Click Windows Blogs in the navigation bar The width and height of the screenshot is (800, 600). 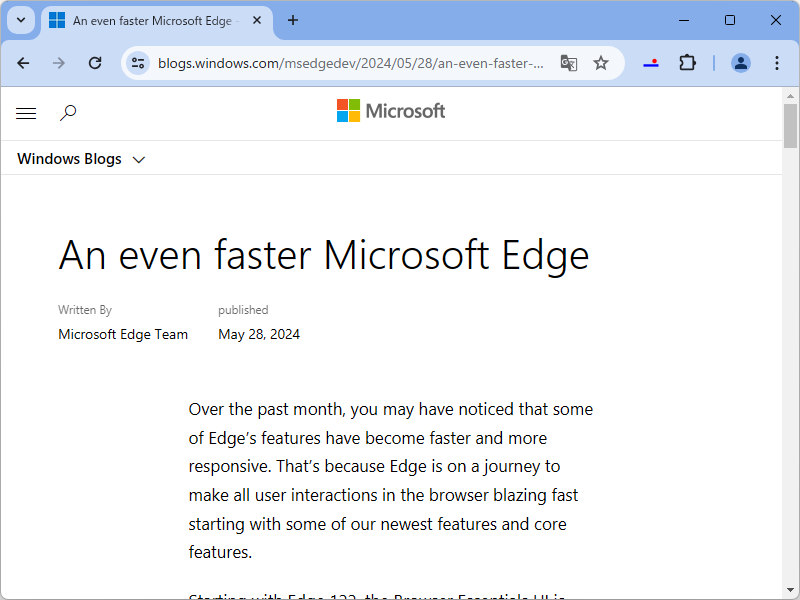tap(69, 159)
